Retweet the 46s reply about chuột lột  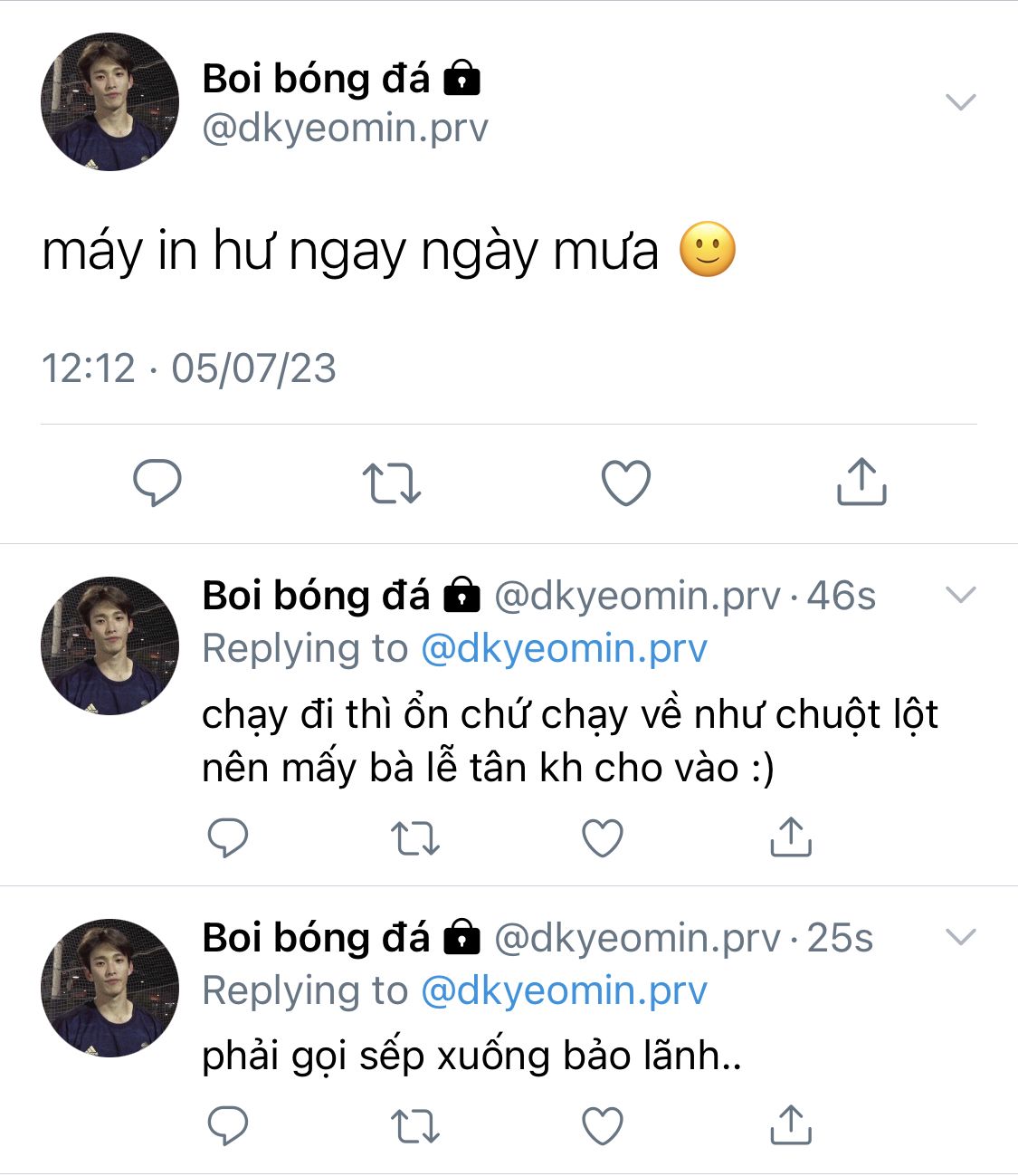point(415,838)
